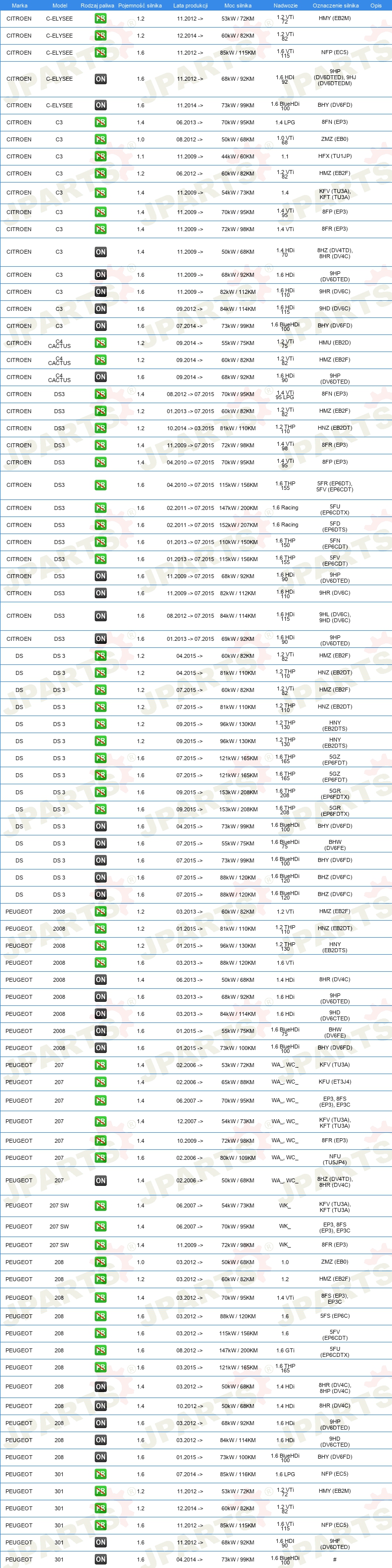Click the Oznaczenie silnika column header
This screenshot has height=1568, width=392.
[335, 6]
